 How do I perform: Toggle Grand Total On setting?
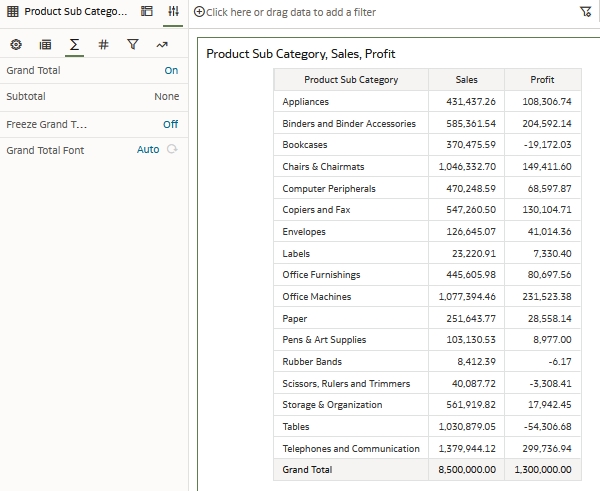[171, 71]
